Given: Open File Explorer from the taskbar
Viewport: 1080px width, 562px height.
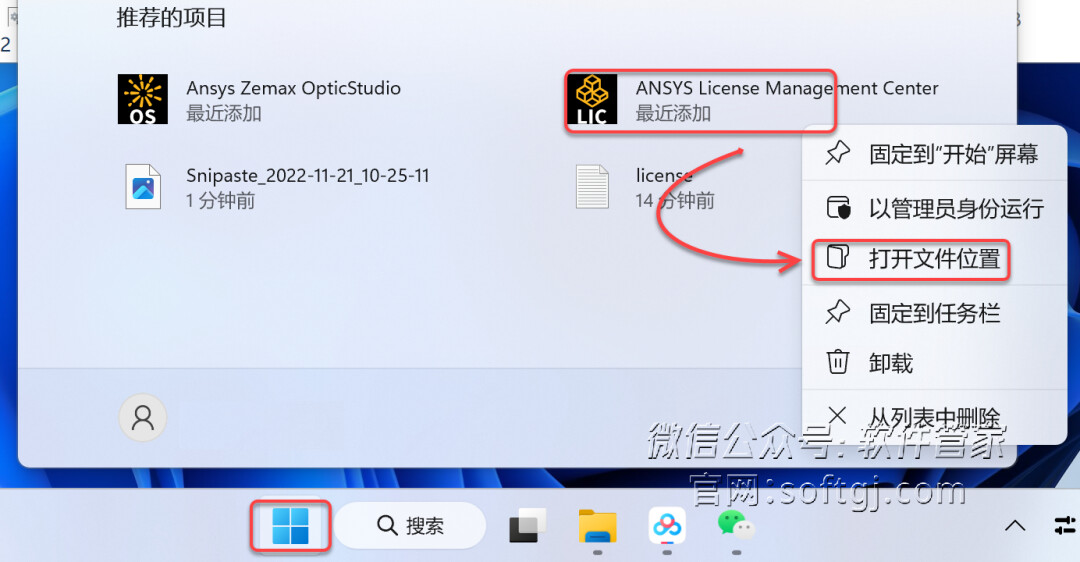Looking at the screenshot, I should [x=597, y=527].
